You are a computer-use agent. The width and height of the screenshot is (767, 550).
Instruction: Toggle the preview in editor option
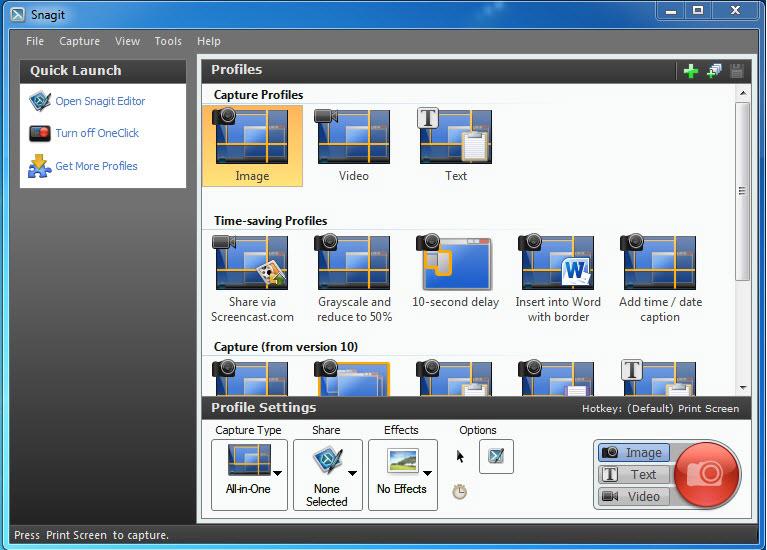(x=496, y=457)
